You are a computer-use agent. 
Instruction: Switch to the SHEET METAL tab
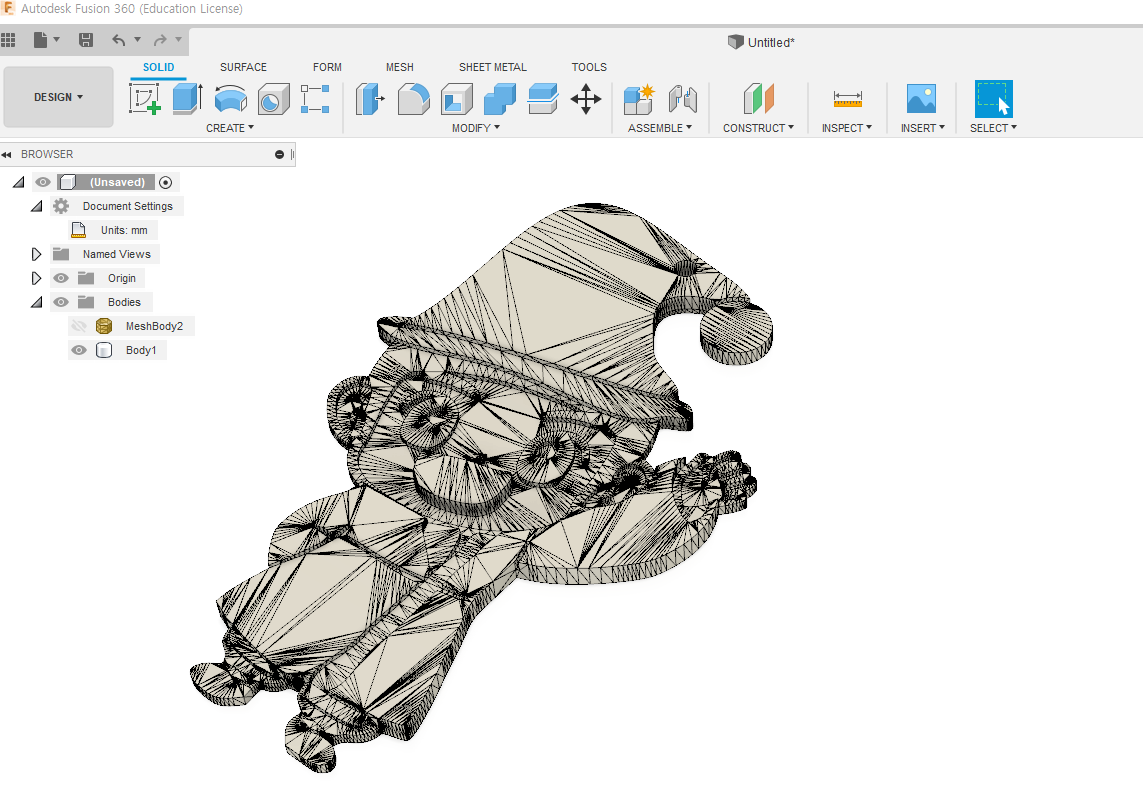(493, 67)
